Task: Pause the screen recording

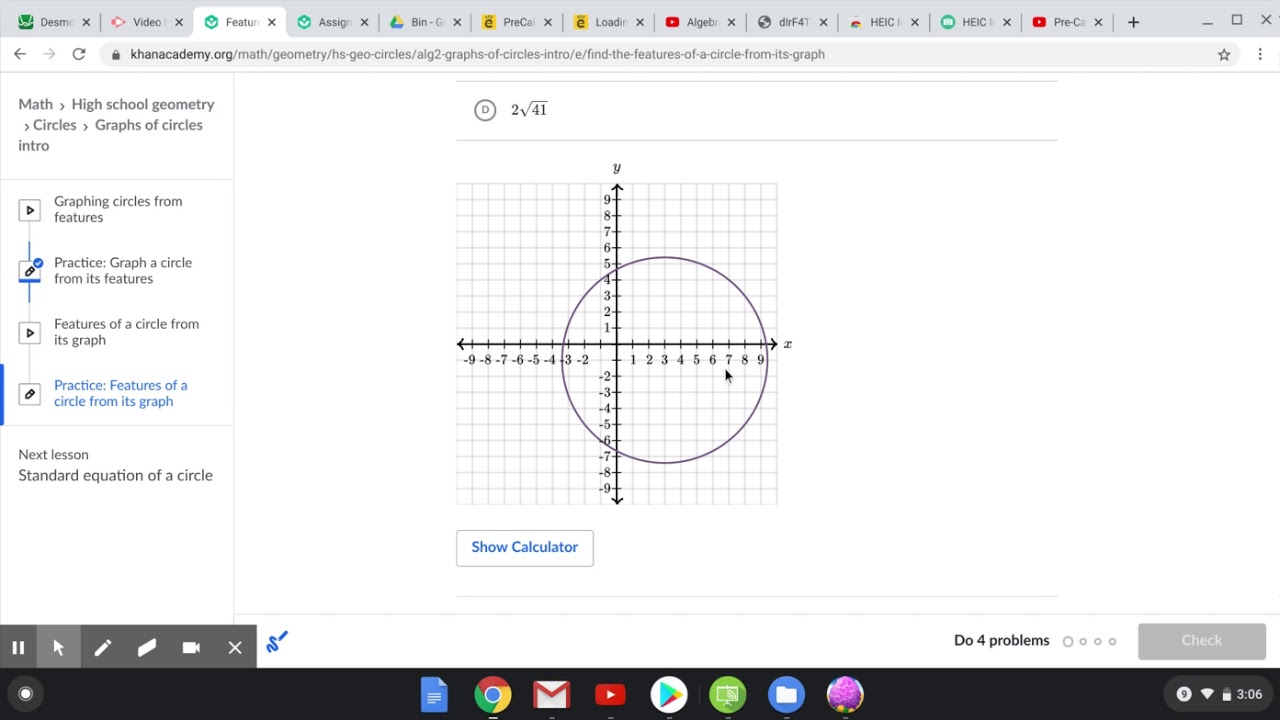Action: coord(18,647)
